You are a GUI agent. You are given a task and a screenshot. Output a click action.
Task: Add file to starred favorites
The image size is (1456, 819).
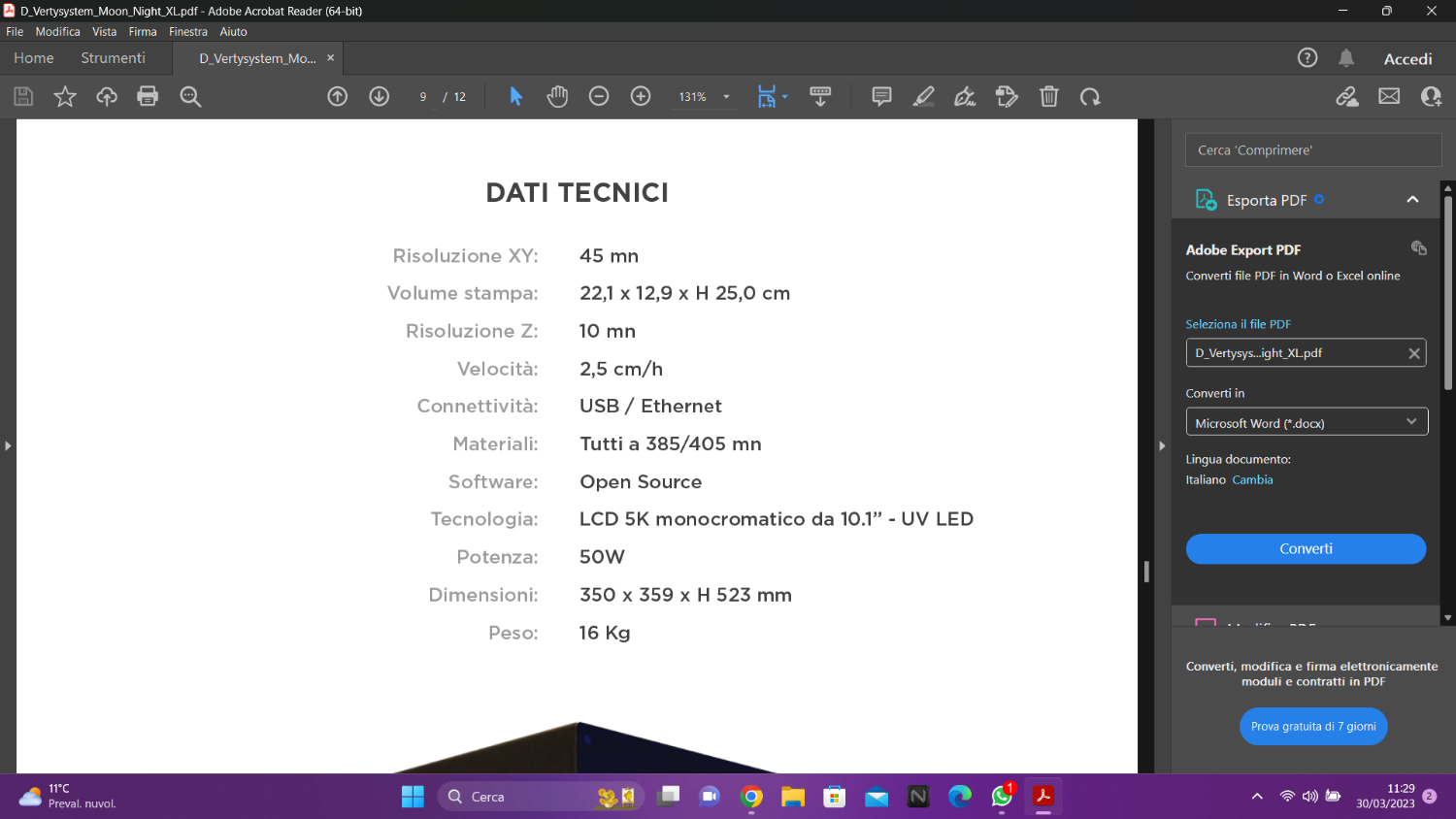point(65,96)
